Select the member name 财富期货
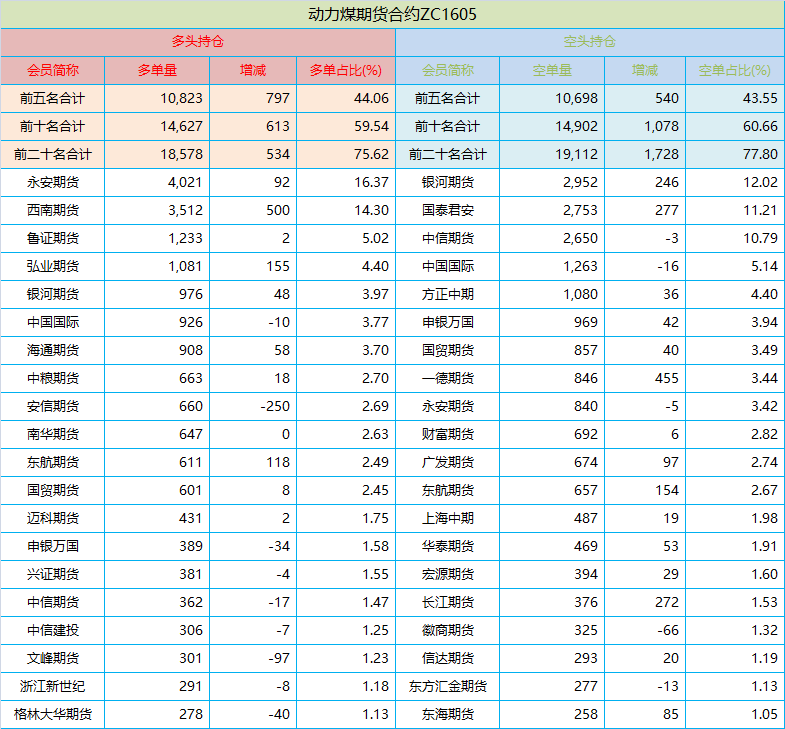The height and width of the screenshot is (729, 785). [x=448, y=435]
